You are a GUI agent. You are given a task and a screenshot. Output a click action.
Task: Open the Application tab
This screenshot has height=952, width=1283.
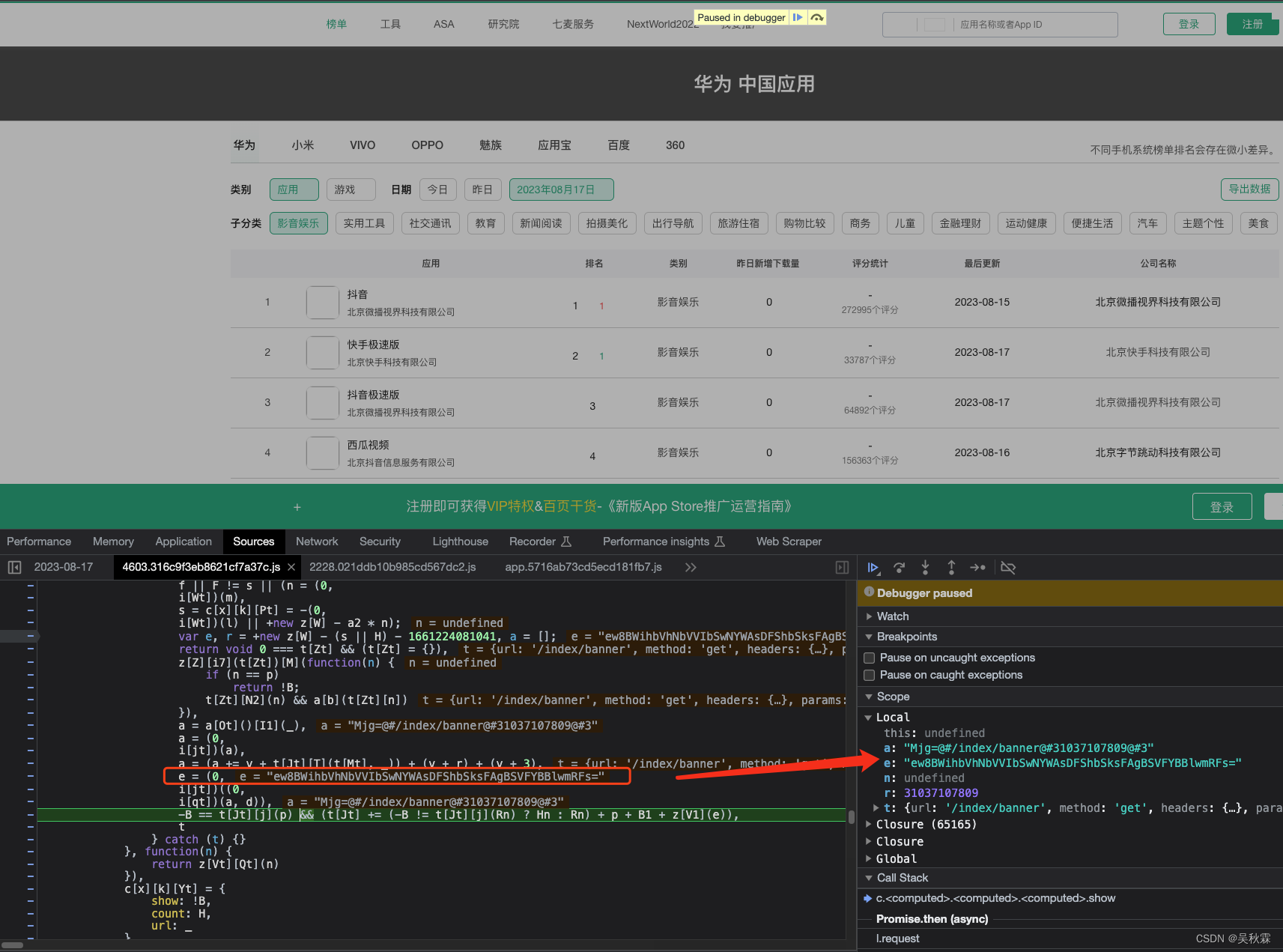(183, 542)
